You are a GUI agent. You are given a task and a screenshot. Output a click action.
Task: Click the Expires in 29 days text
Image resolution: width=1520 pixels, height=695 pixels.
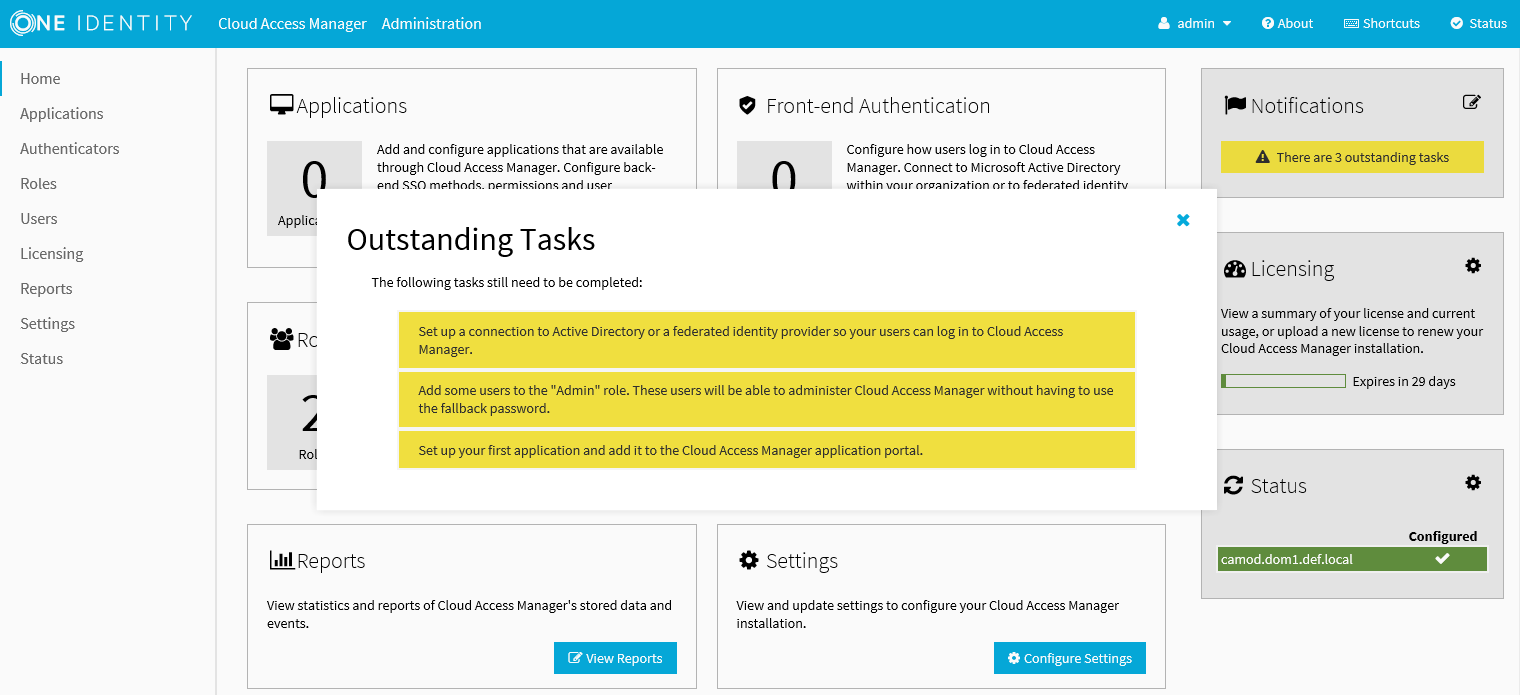1404,381
